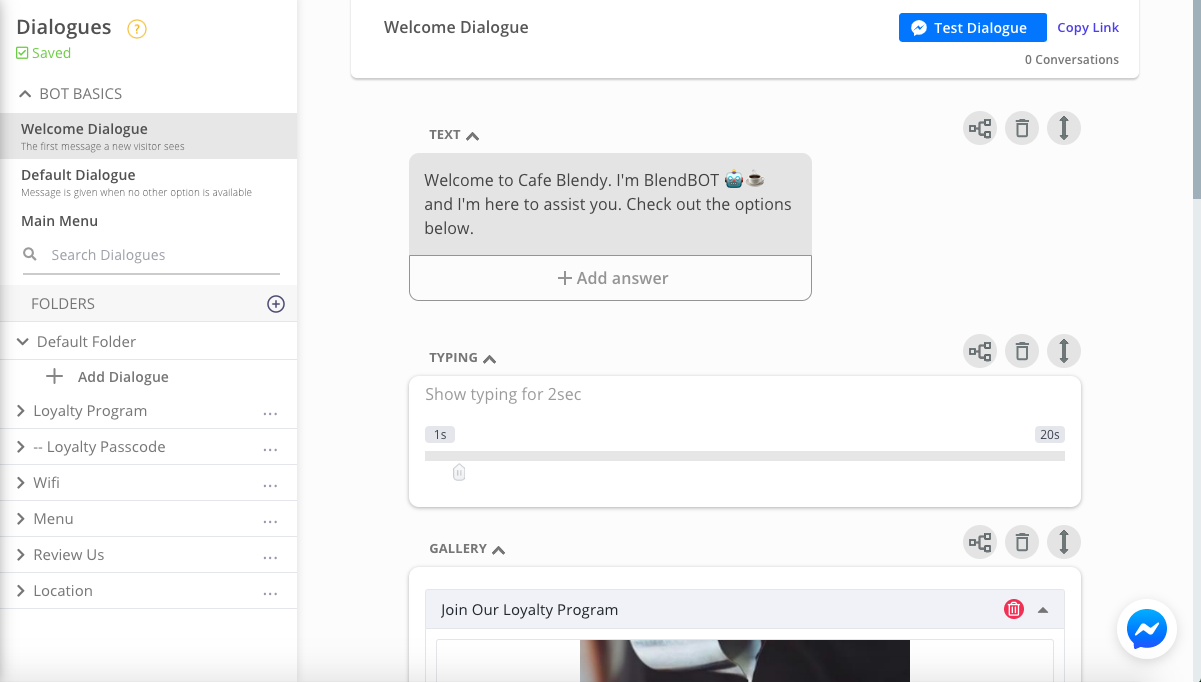This screenshot has width=1201, height=682.
Task: Click the trash icon on the TEXT block
Action: point(1021,128)
